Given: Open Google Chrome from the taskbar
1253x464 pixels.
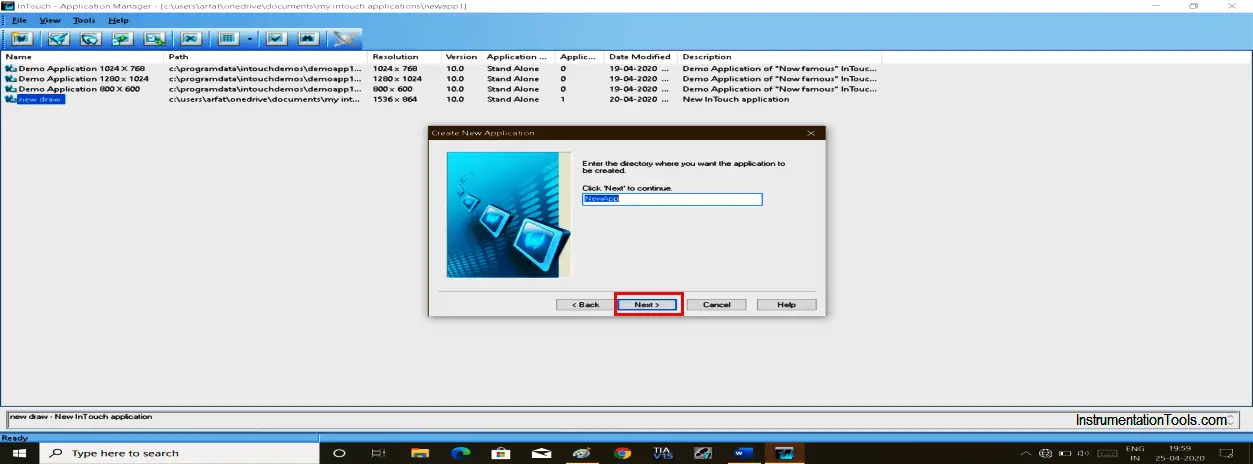Looking at the screenshot, I should (x=622, y=453).
